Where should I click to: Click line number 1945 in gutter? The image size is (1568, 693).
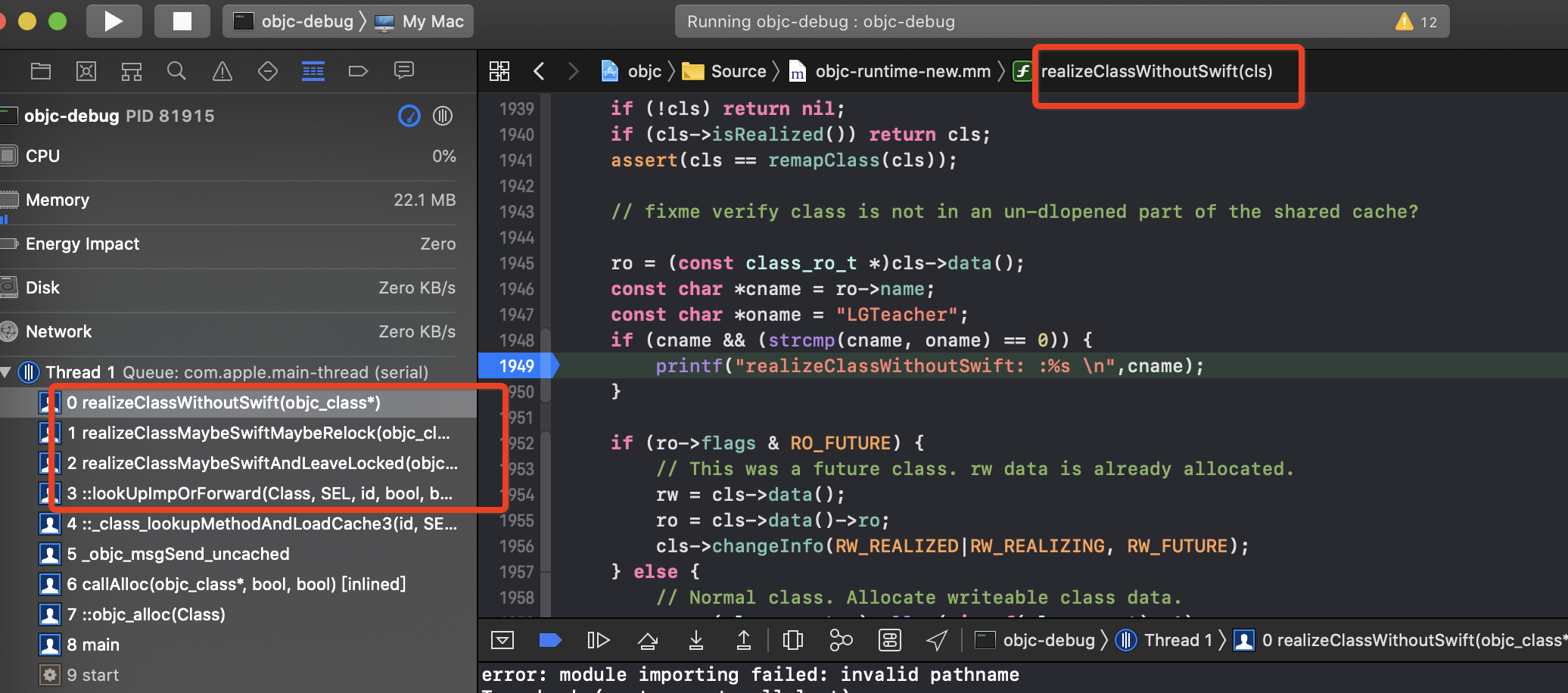point(517,263)
